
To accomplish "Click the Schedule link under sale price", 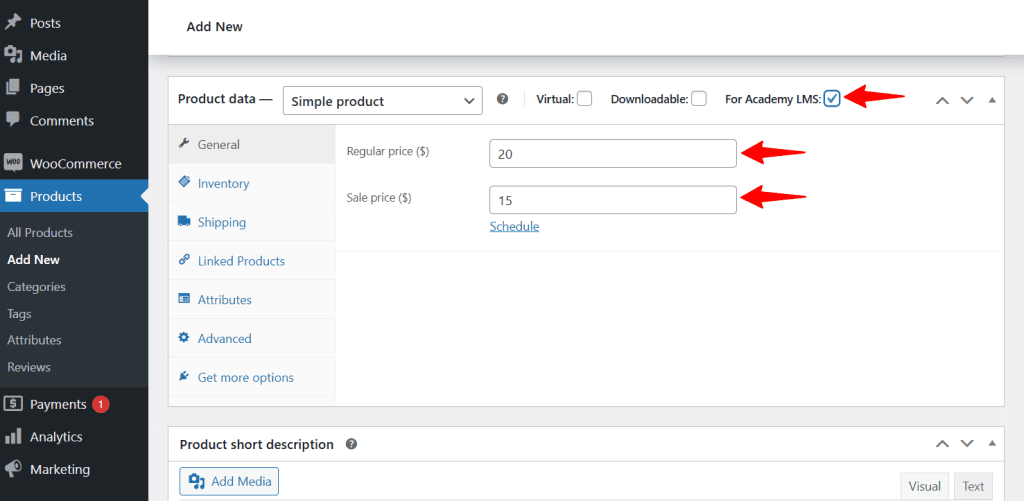I will coord(514,227).
